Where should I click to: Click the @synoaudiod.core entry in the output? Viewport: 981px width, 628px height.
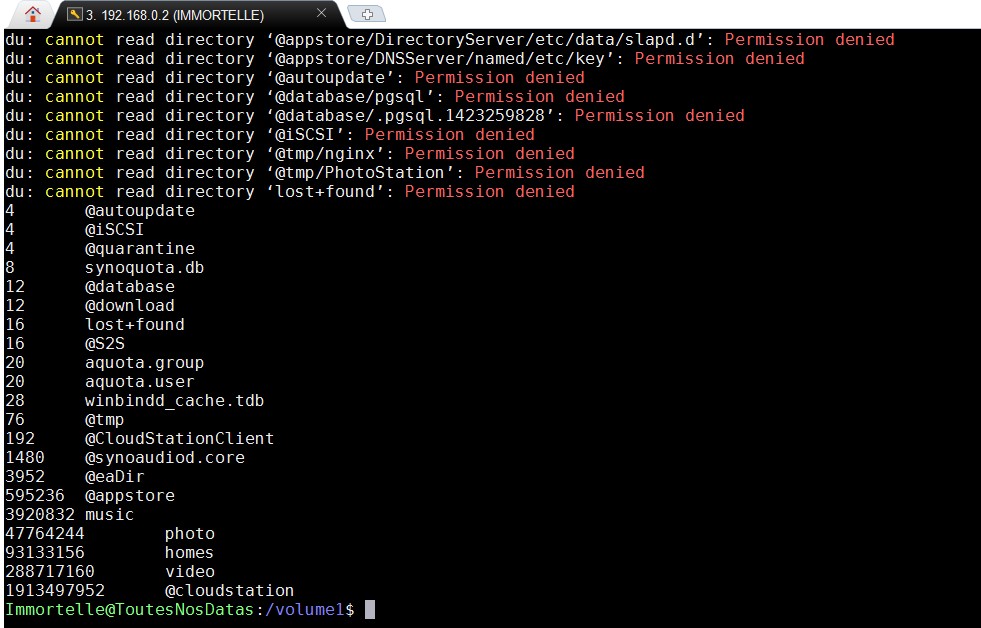[x=164, y=457]
